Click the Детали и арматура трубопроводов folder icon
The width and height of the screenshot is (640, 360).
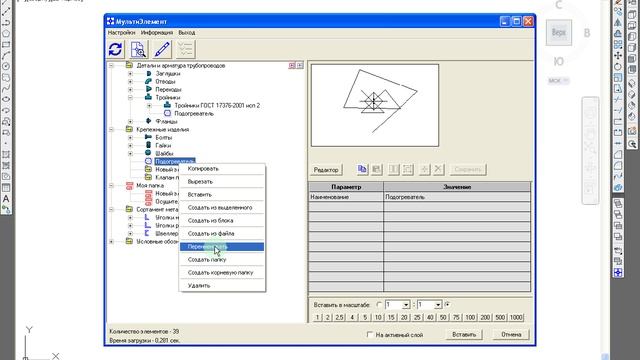tap(129, 65)
